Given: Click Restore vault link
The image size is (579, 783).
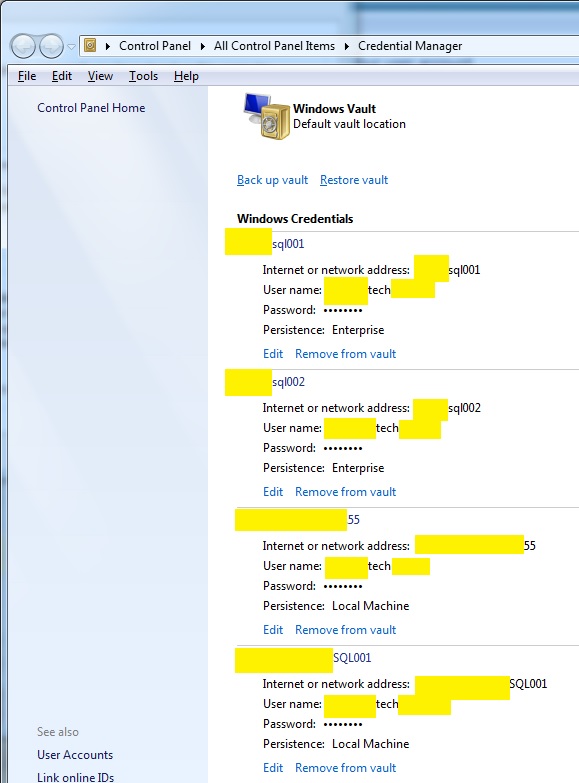Looking at the screenshot, I should click(x=354, y=180).
